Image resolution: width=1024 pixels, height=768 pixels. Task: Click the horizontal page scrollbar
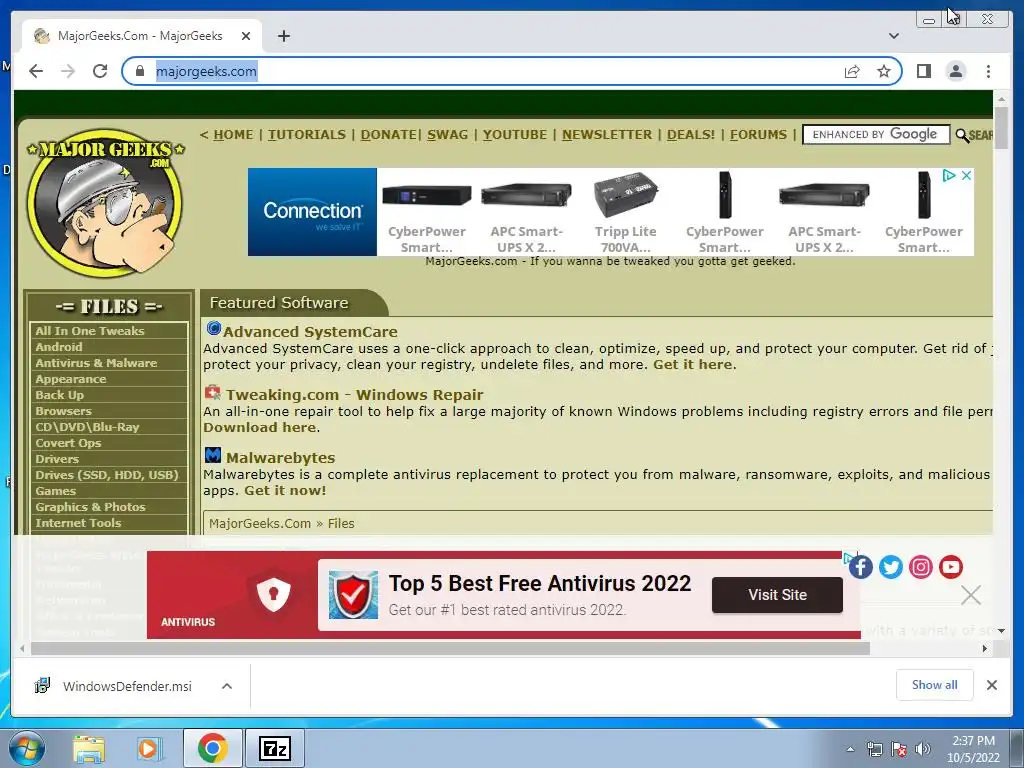coord(450,648)
